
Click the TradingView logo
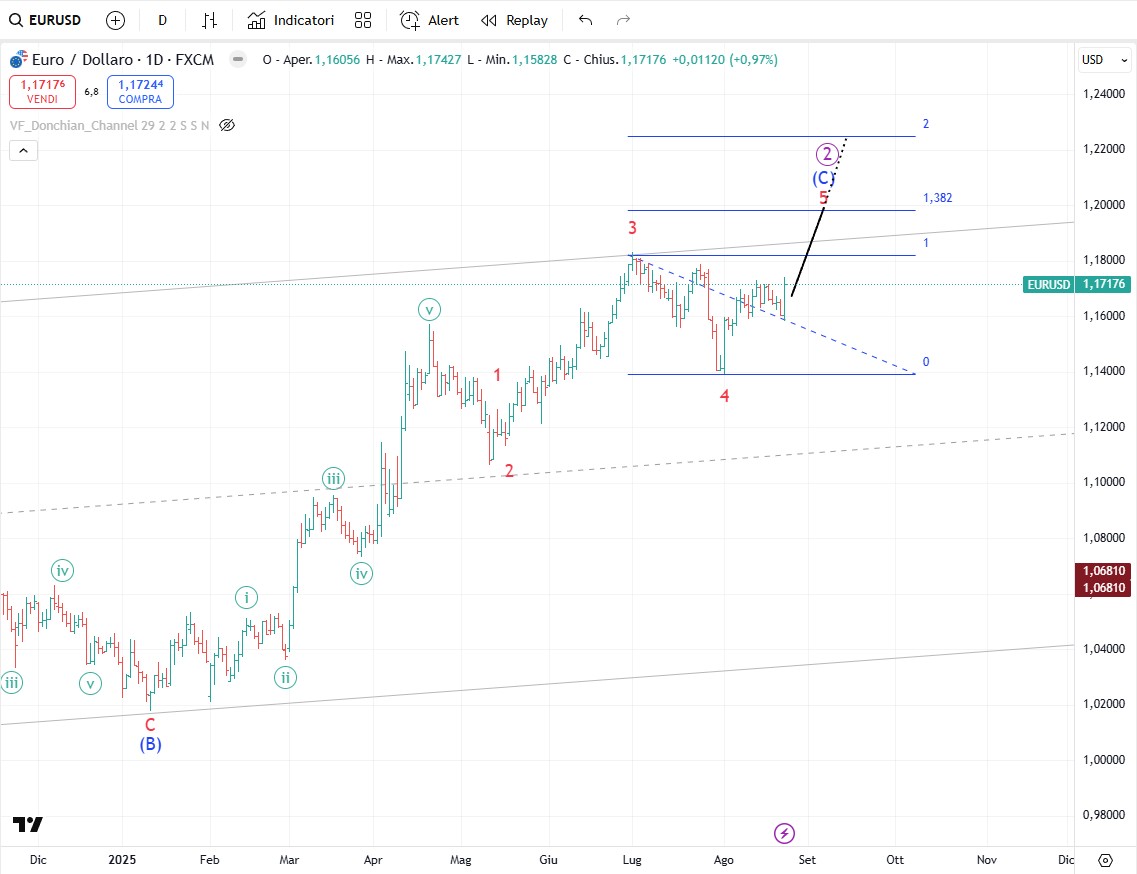(28, 825)
